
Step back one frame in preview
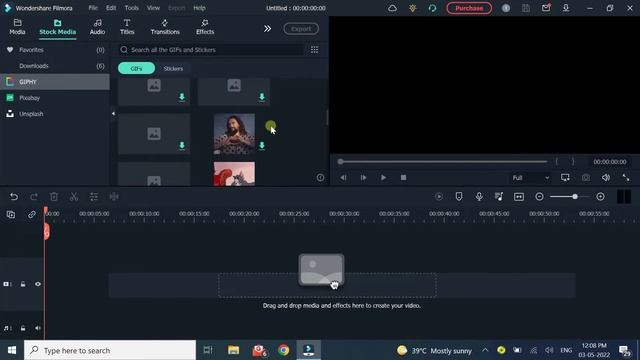tap(343, 178)
